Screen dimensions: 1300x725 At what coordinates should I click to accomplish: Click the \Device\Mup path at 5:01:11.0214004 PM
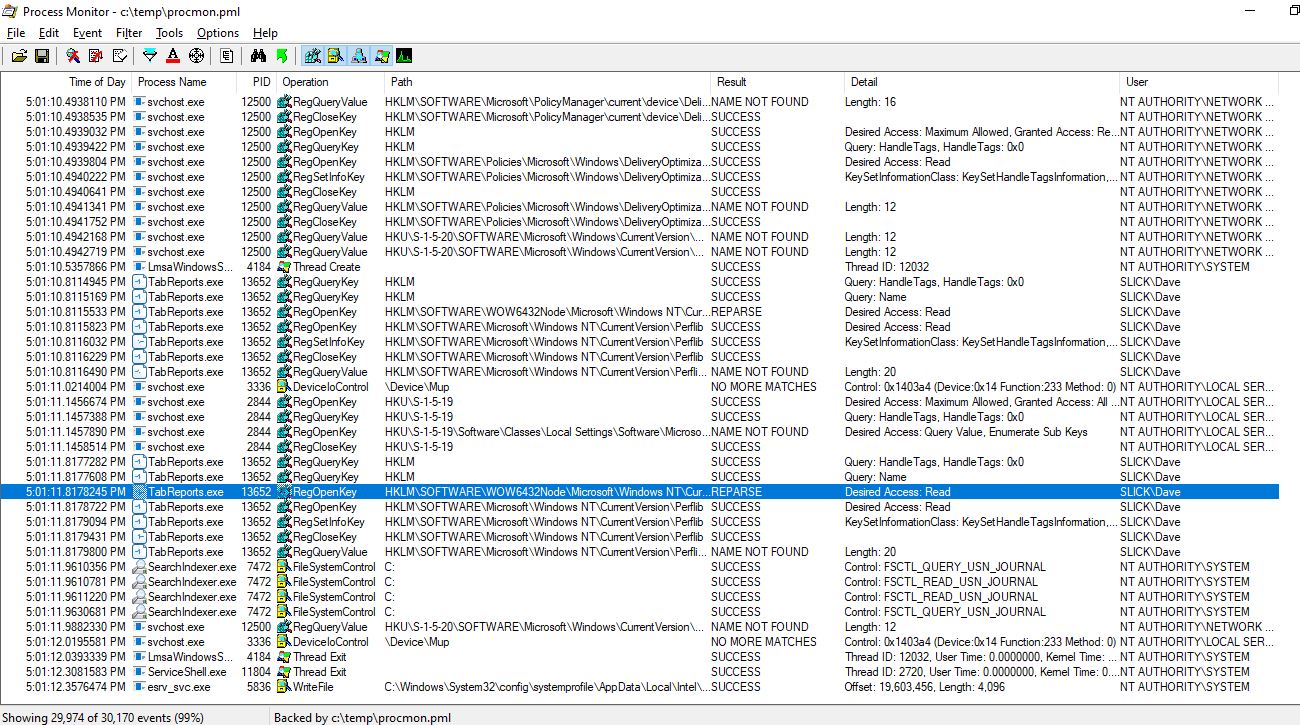click(x=417, y=387)
